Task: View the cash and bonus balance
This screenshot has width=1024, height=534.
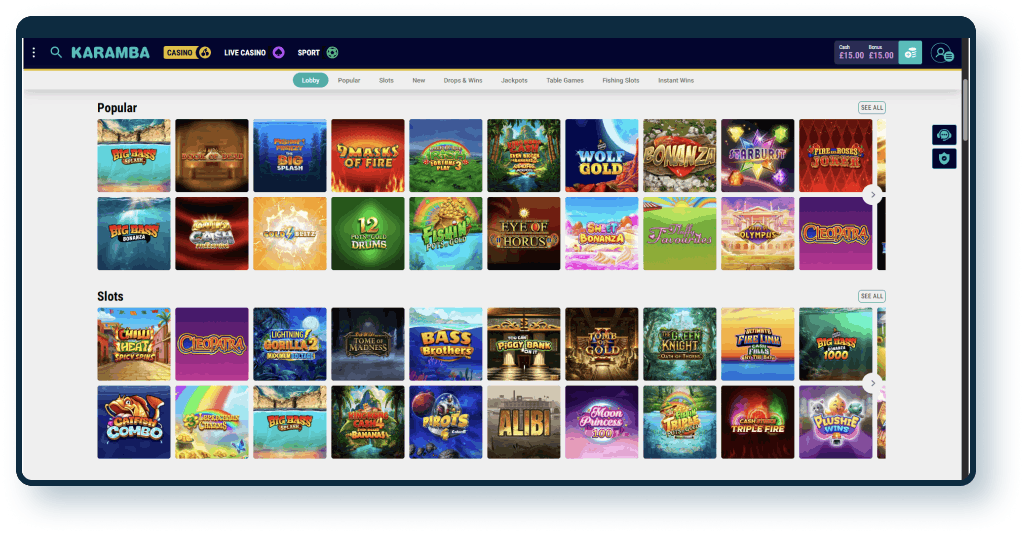Action: pyautogui.click(x=866, y=53)
